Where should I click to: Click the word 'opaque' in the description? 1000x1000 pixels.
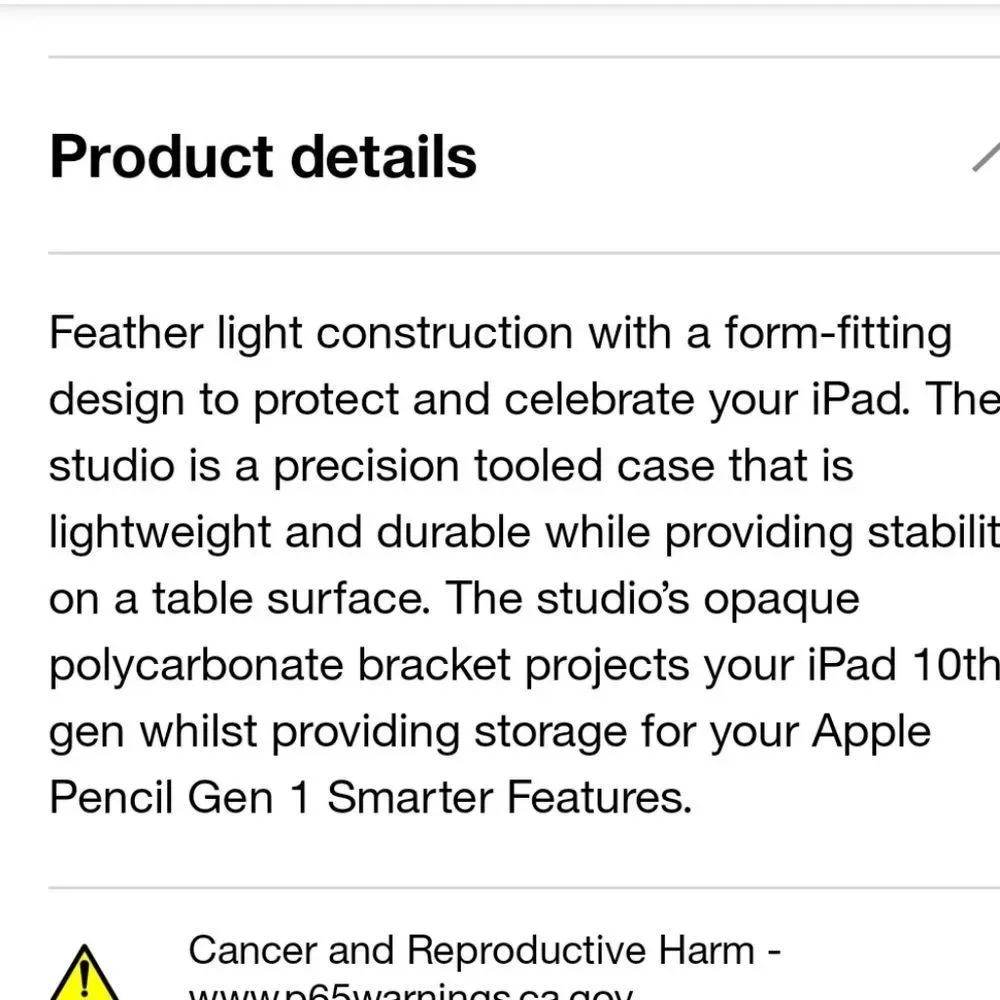pos(781,601)
